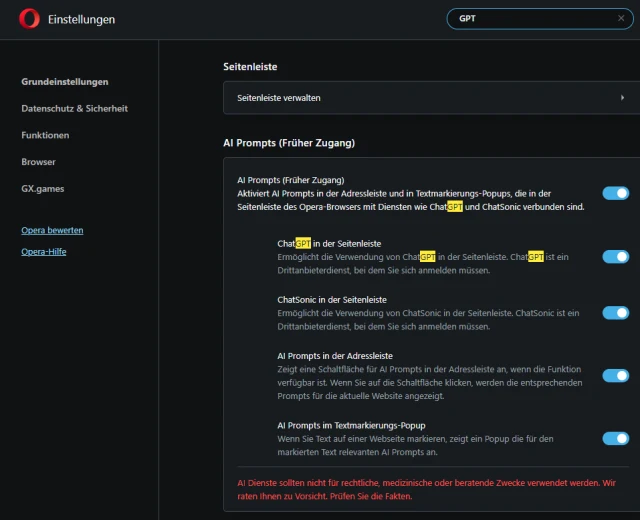
Task: Click the red AI Dienste warning text
Action: click(x=427, y=488)
